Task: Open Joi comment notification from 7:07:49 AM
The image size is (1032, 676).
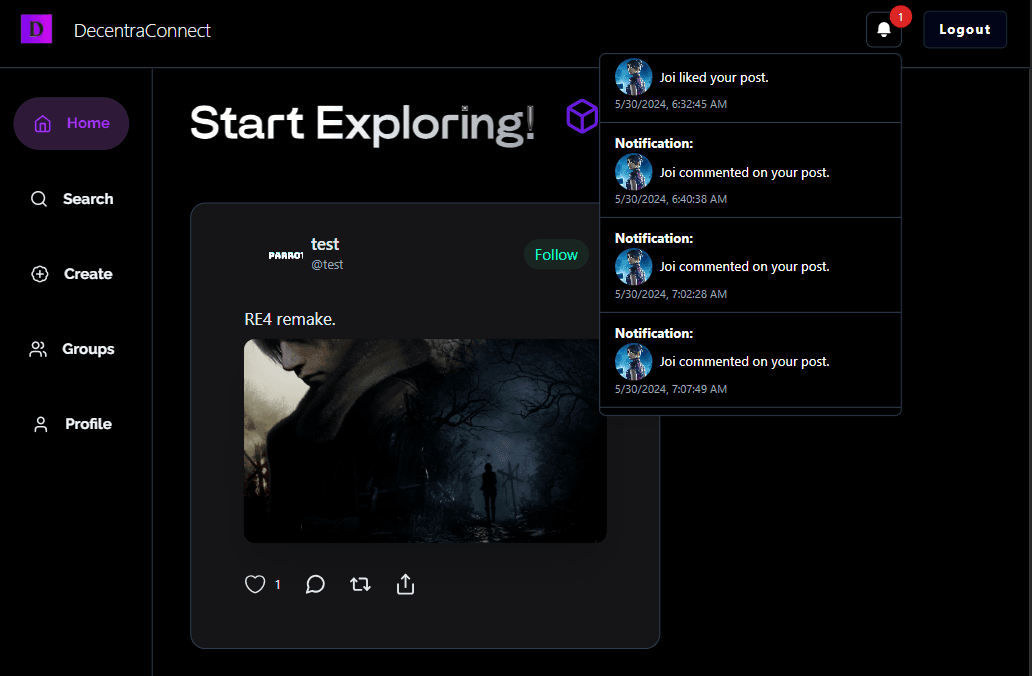Action: tap(750, 360)
